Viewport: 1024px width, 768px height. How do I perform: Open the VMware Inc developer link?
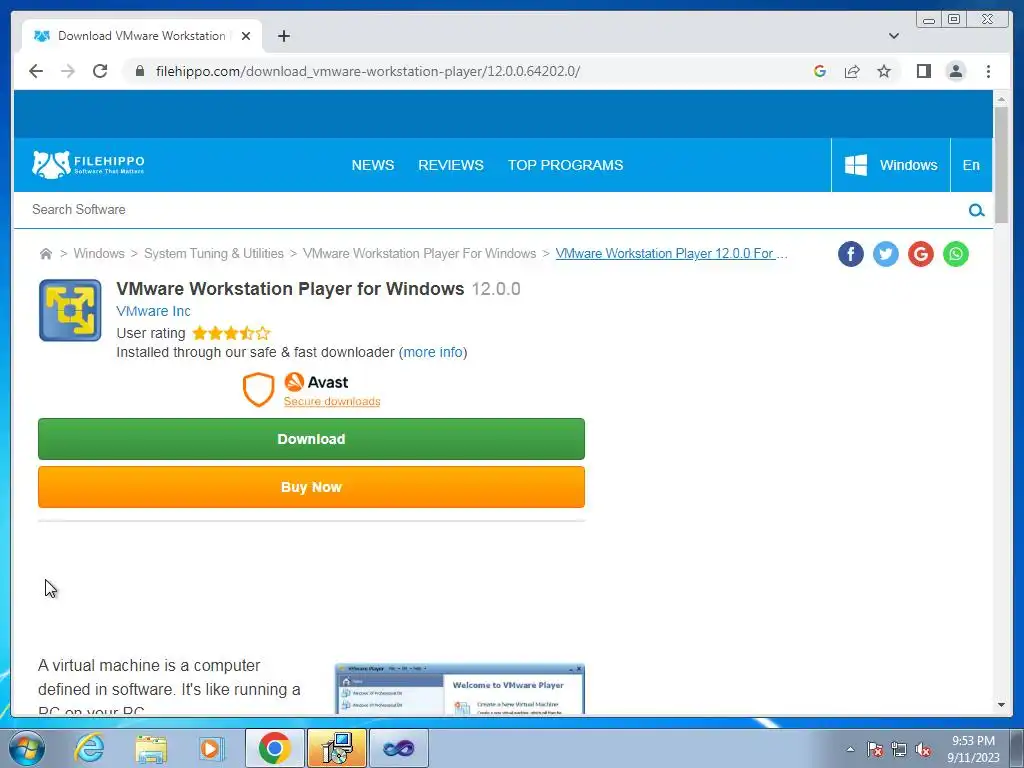(153, 311)
